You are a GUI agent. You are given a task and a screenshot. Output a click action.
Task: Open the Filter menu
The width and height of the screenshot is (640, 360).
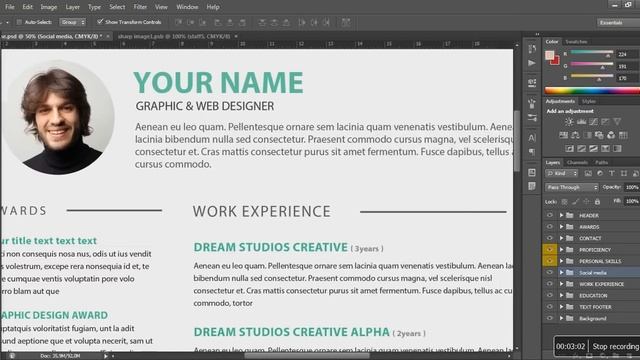pos(140,7)
